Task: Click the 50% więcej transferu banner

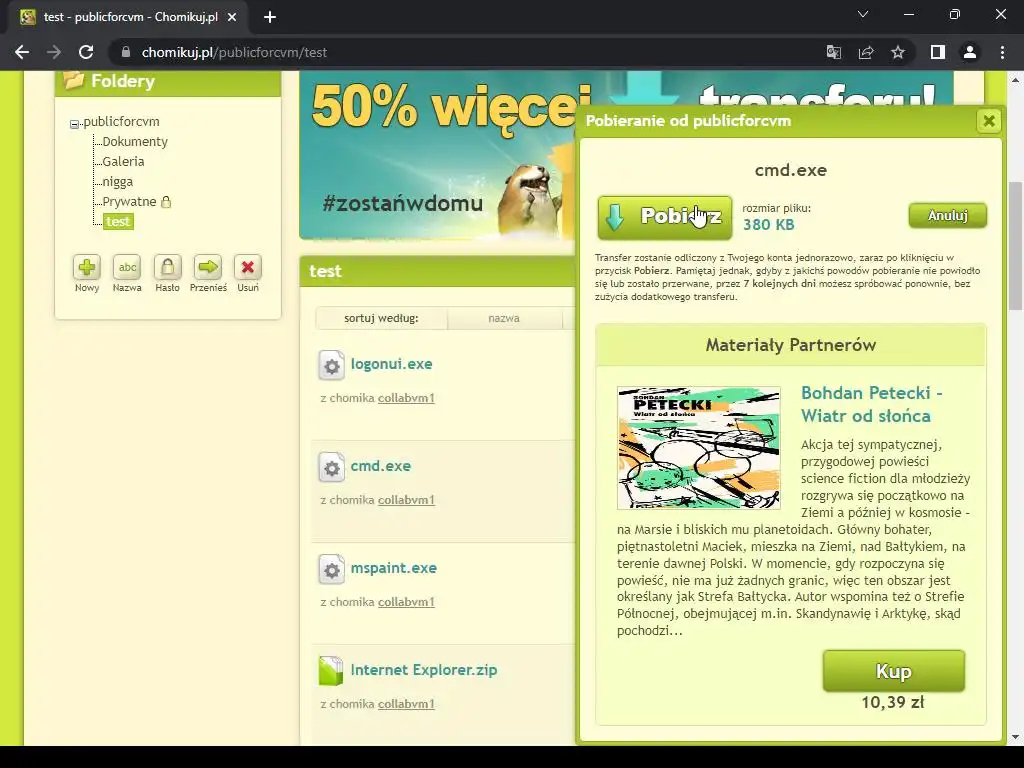Action: [438, 155]
